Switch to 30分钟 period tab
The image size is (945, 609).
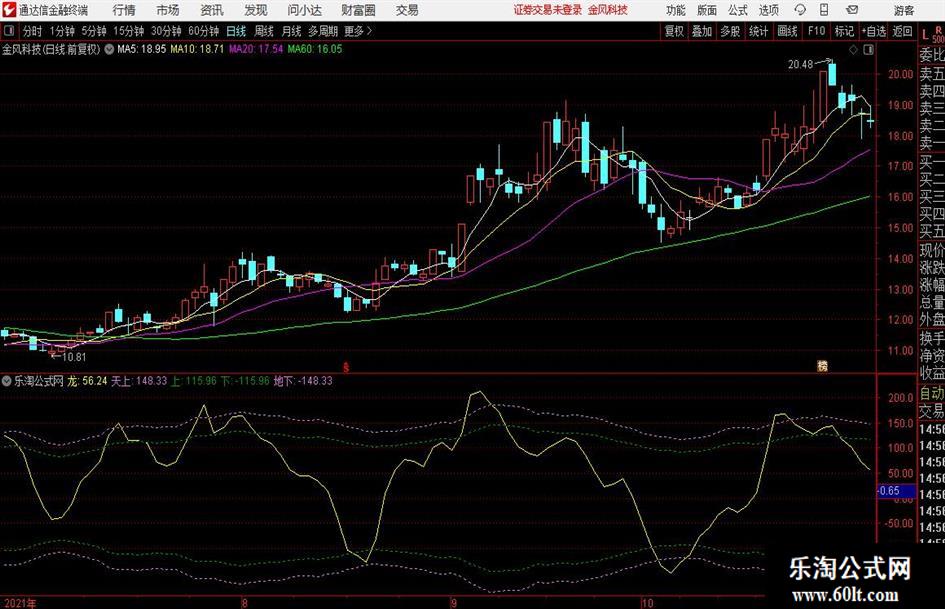(x=166, y=31)
